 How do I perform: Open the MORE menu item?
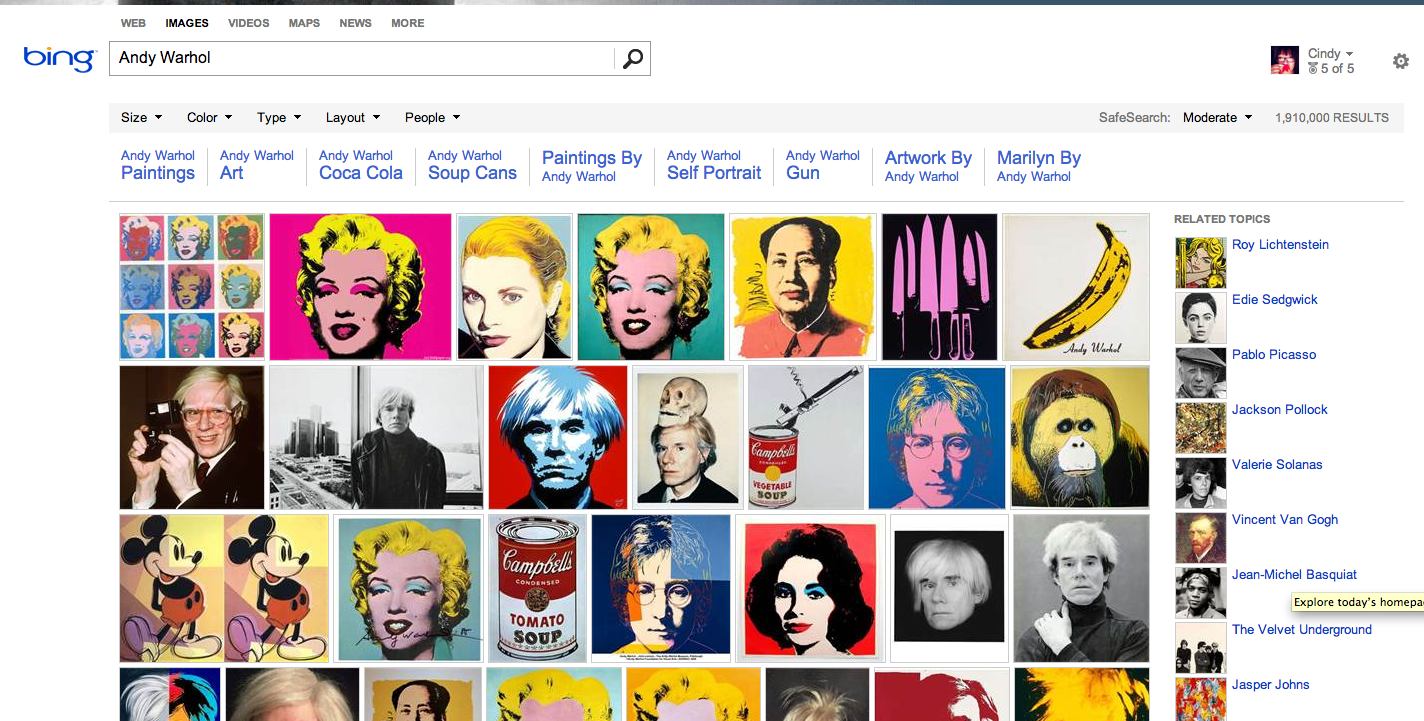(x=407, y=23)
